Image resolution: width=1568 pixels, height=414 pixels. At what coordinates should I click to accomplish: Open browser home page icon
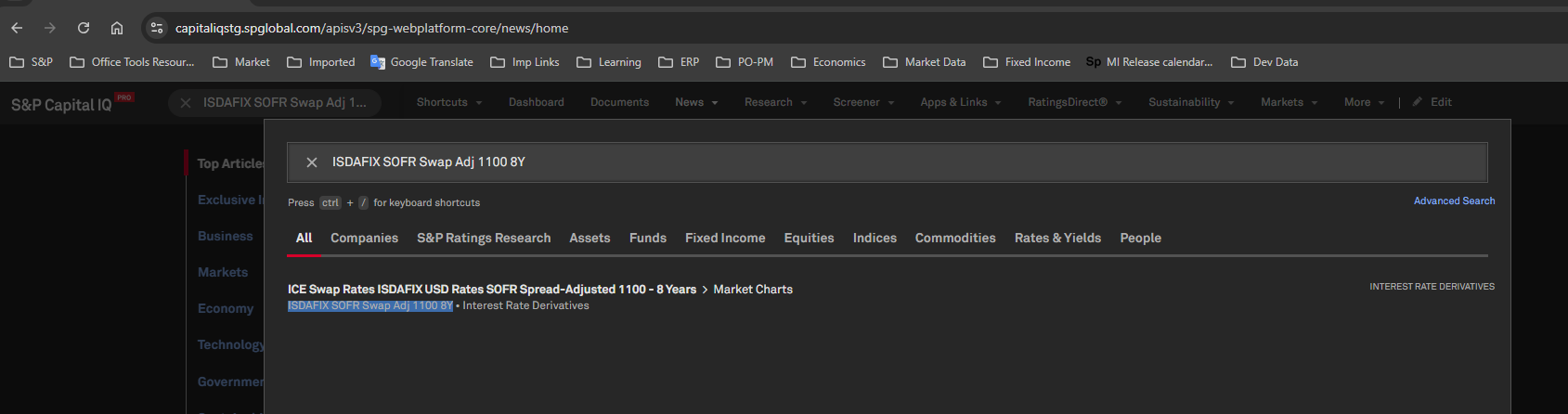117,28
